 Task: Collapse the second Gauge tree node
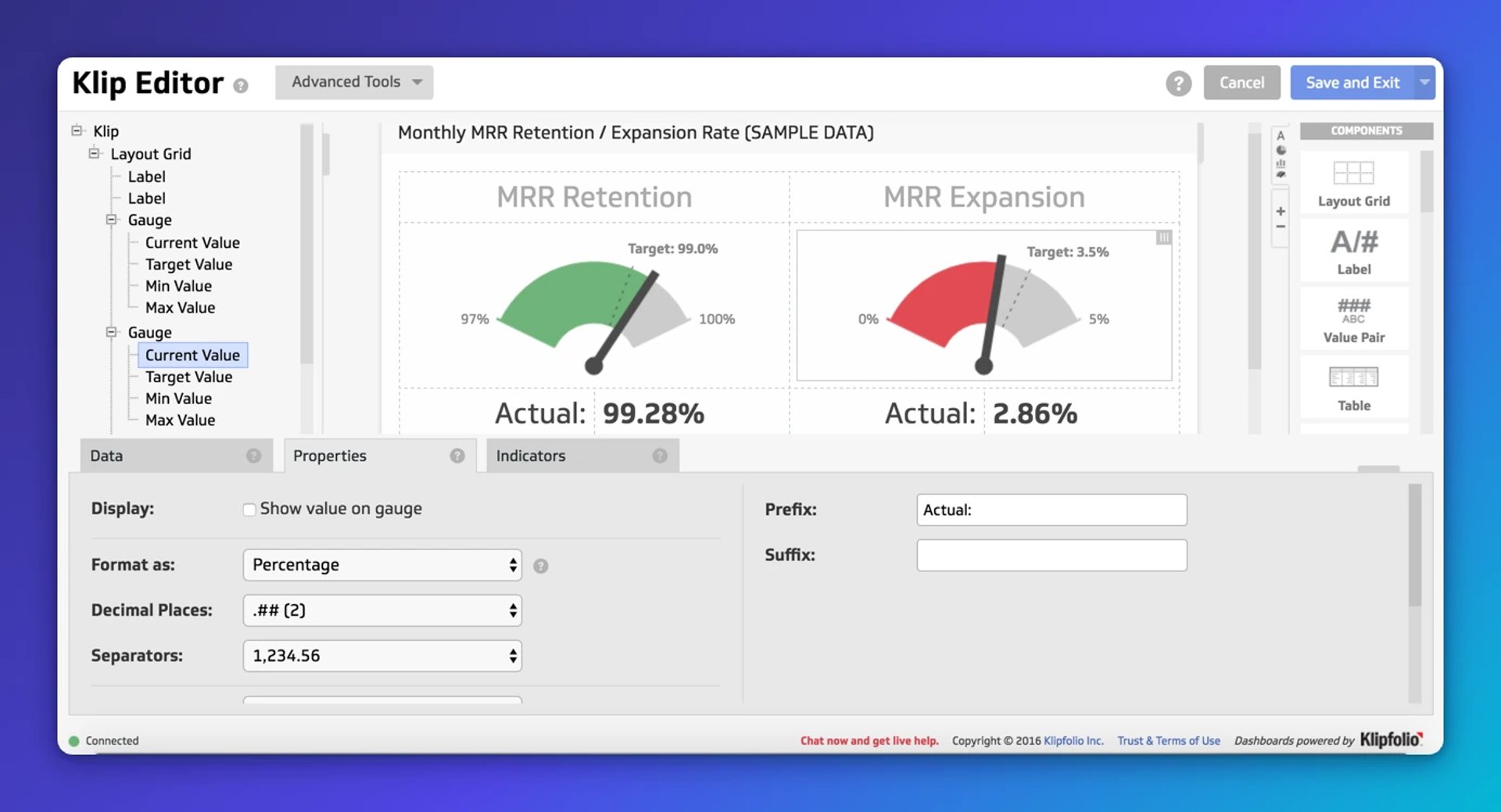(111, 332)
